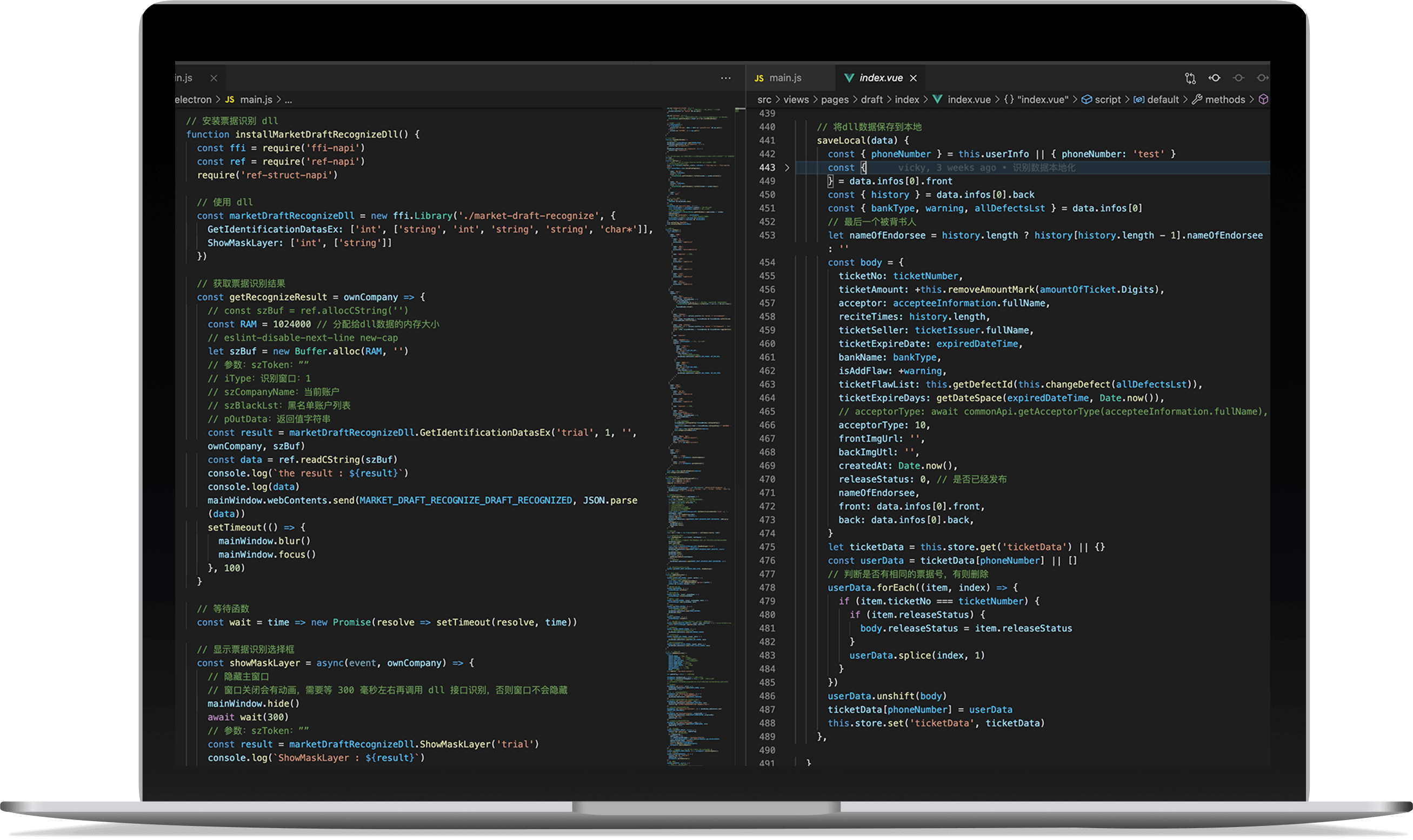The height and width of the screenshot is (840, 1413).
Task: Click the toggle file blame circle icon
Action: [1238, 78]
